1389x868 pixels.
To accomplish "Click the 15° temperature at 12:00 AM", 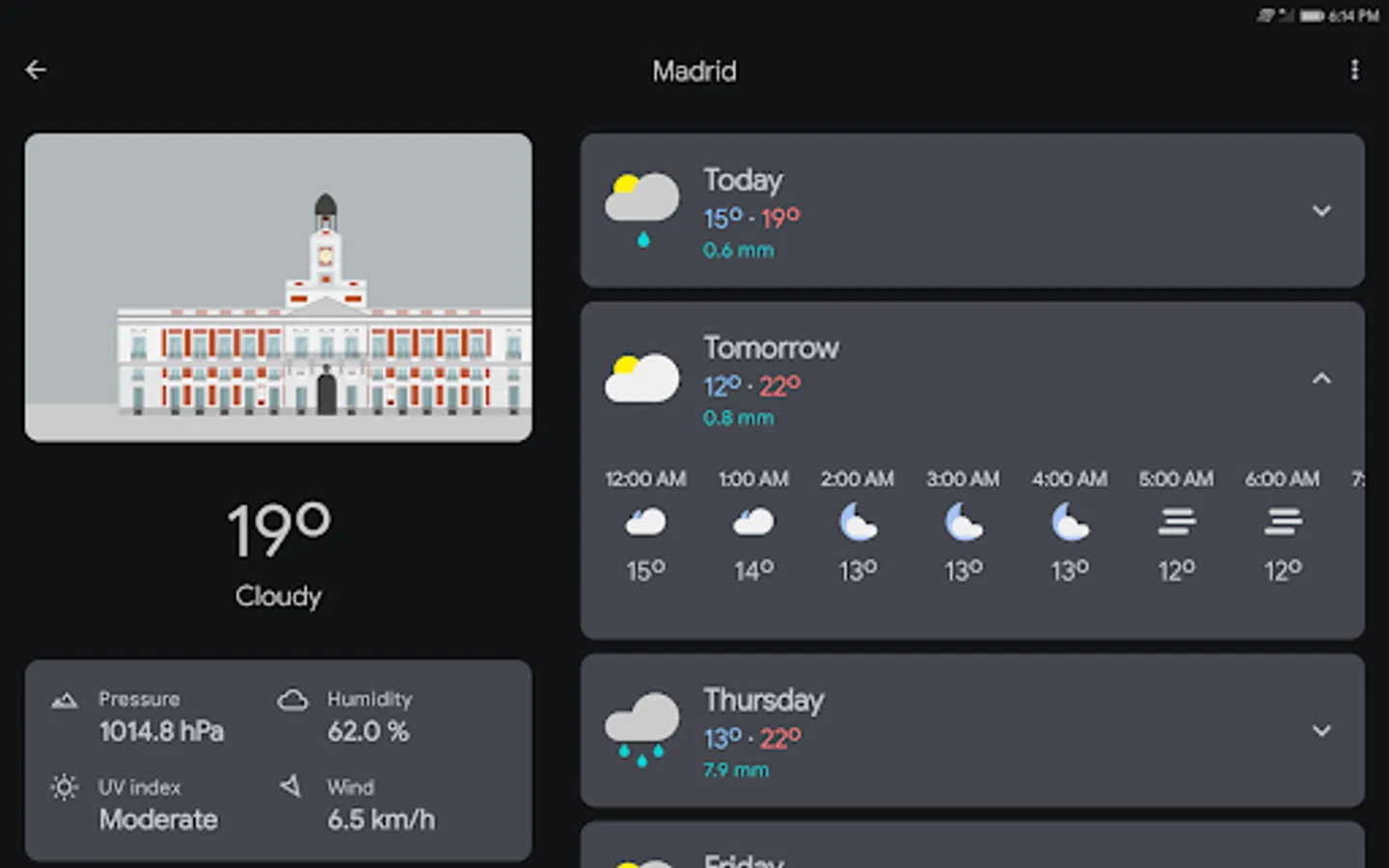I will point(645,571).
